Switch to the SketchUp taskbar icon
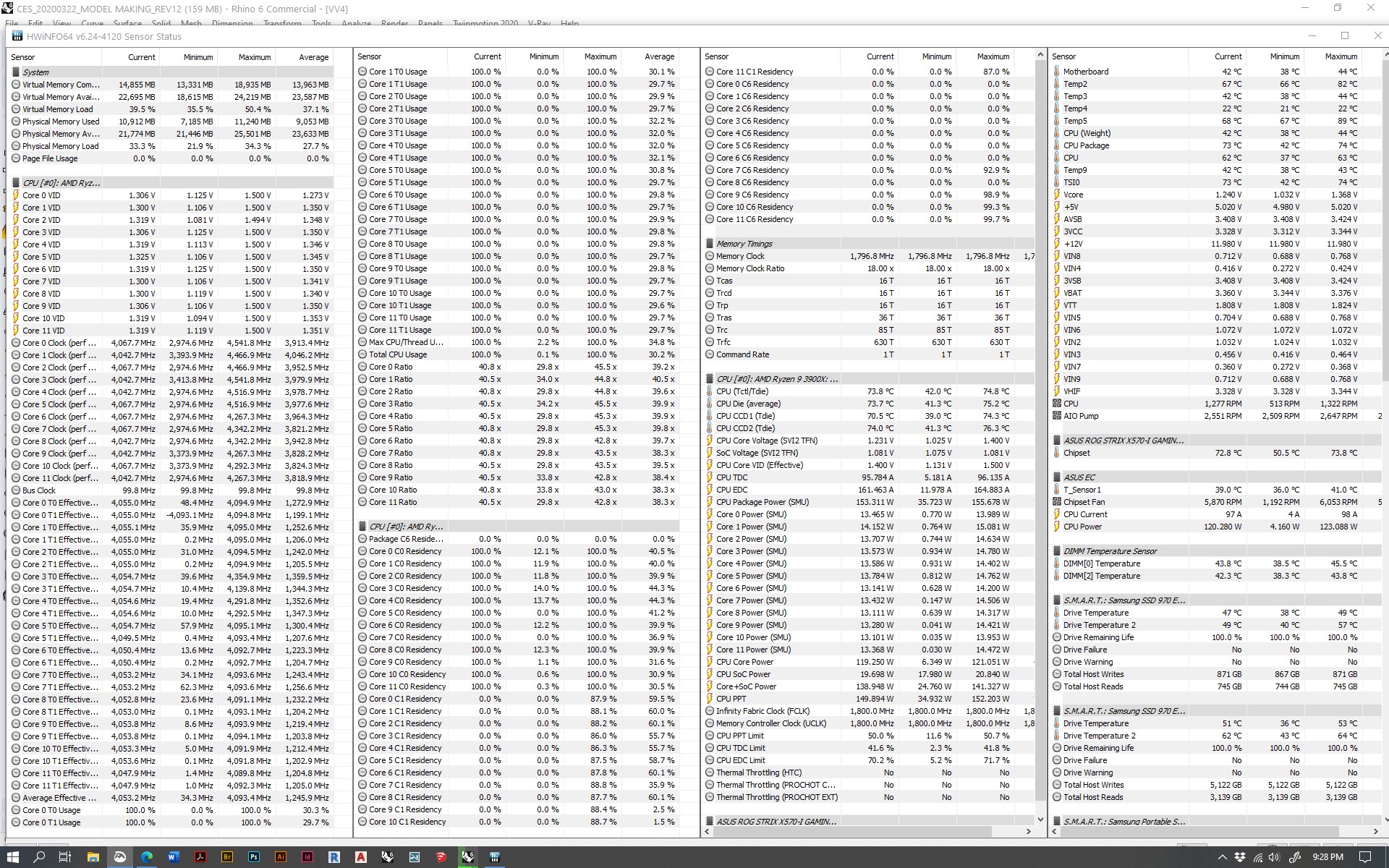Image resolution: width=1389 pixels, height=868 pixels. [441, 857]
